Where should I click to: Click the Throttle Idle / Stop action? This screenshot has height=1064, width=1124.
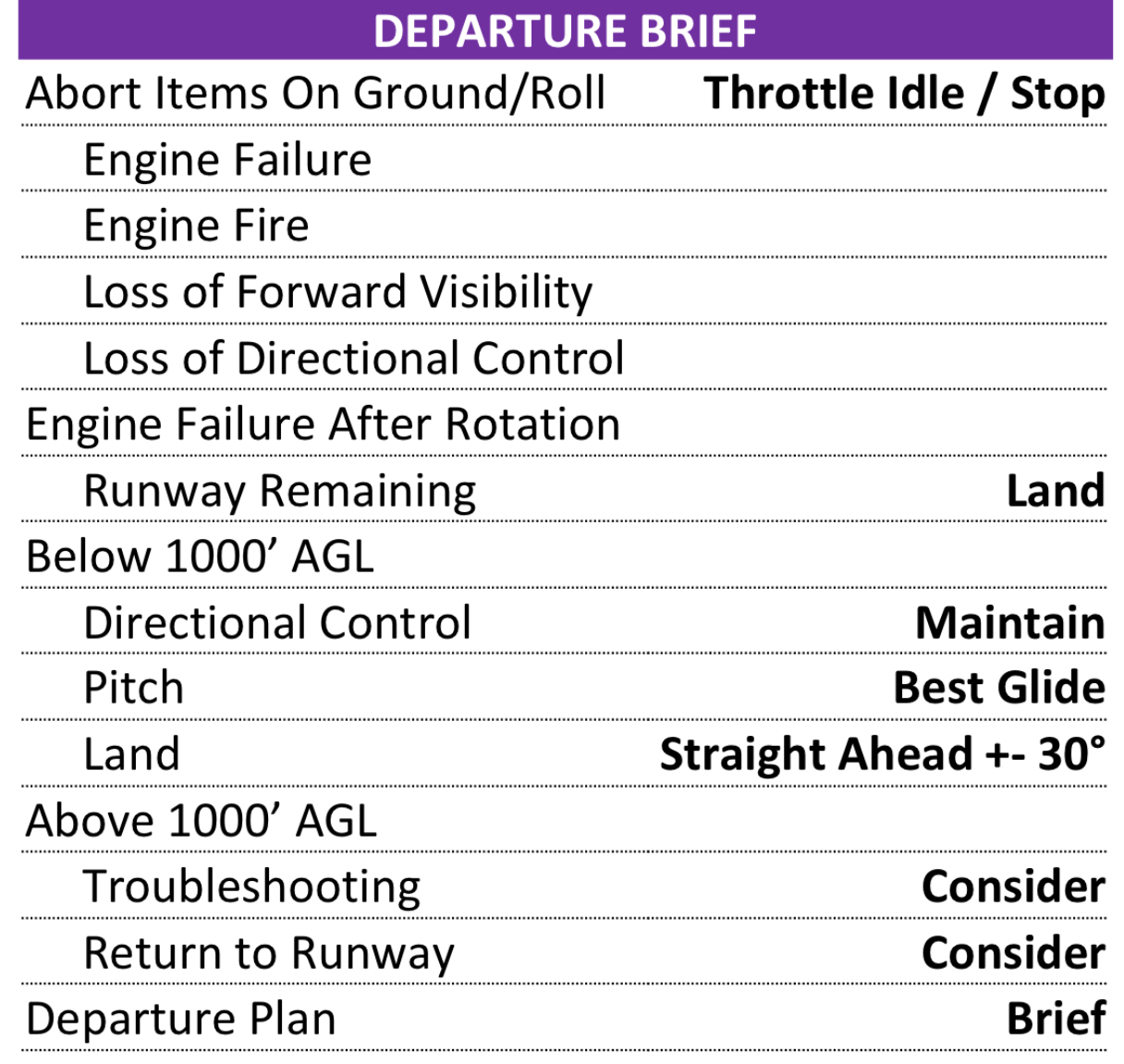[x=904, y=93]
